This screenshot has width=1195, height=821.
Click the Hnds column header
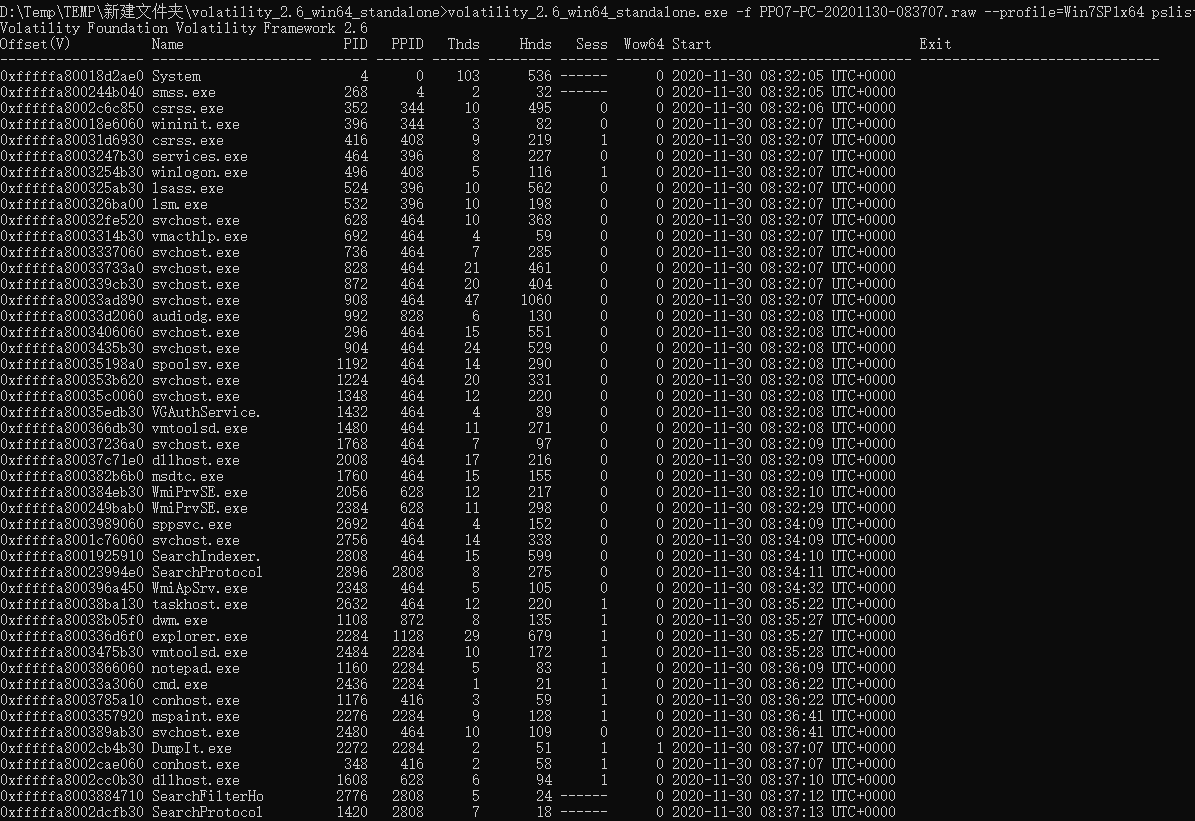point(535,44)
